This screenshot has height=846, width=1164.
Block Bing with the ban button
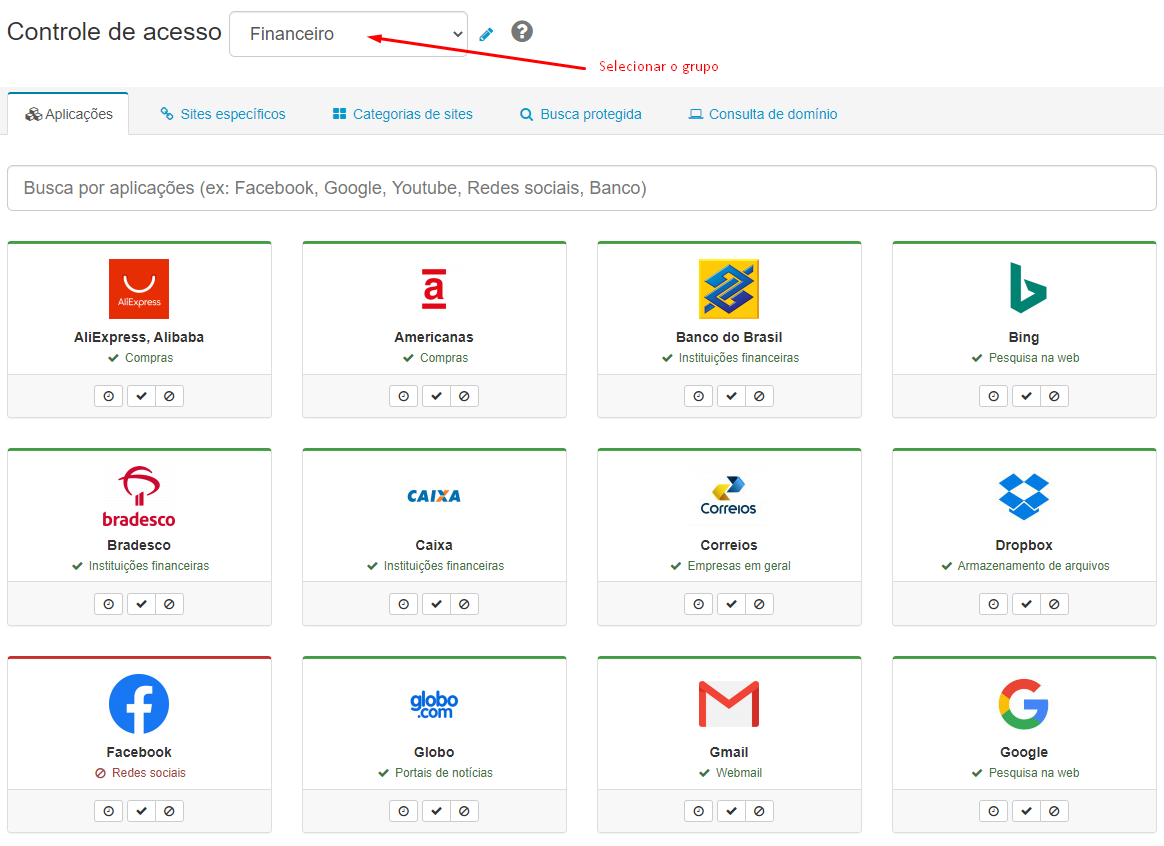(1054, 396)
